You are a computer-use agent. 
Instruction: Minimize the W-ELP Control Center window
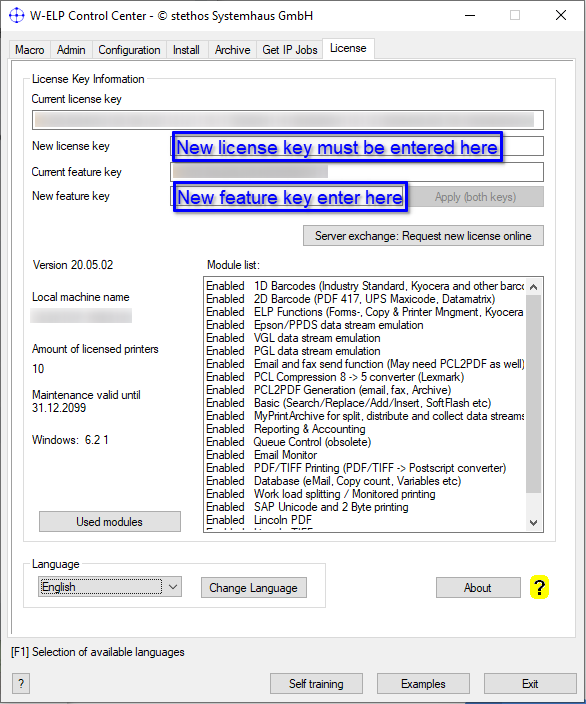[x=470, y=15]
